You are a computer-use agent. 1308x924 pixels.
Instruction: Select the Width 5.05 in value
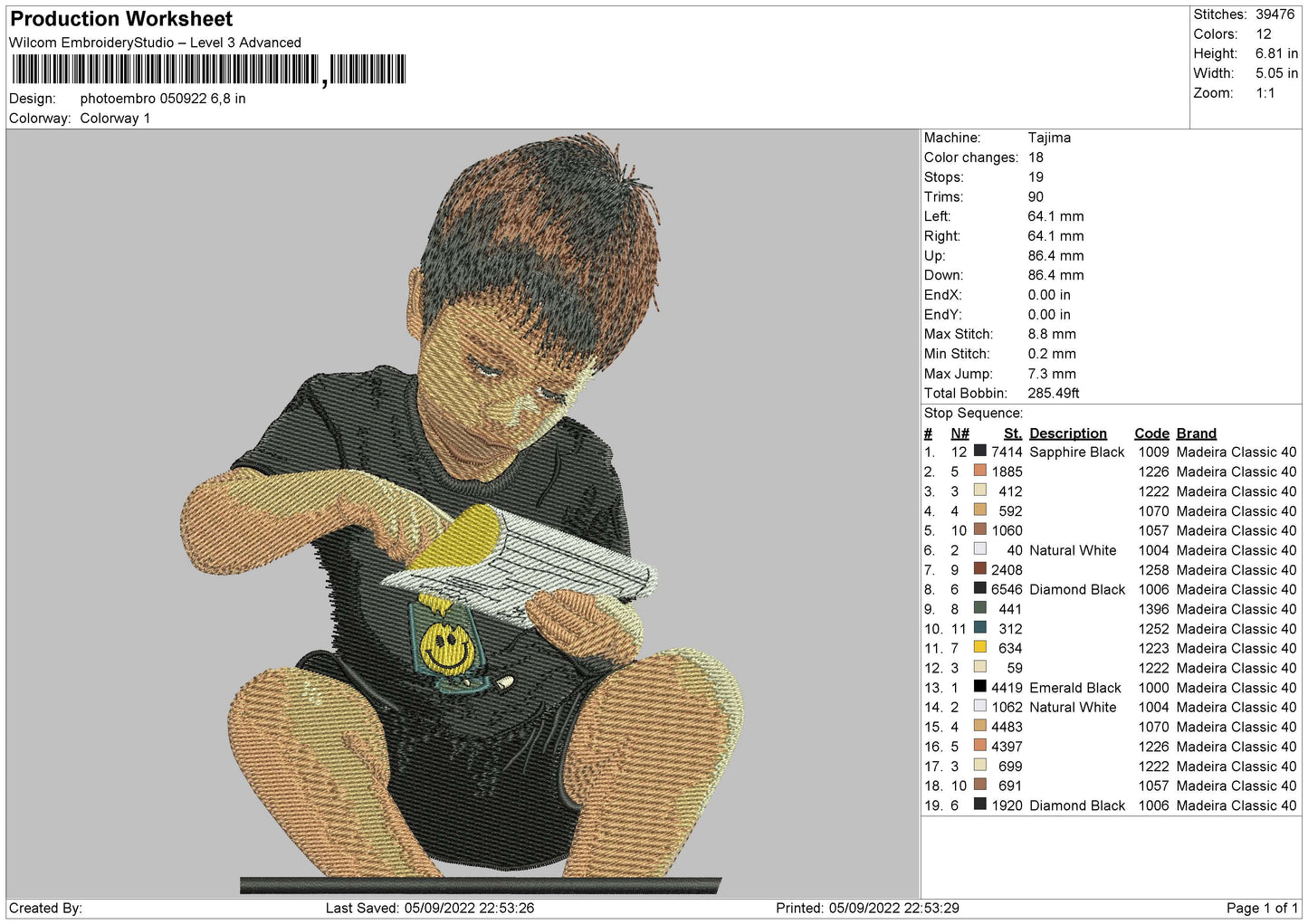tap(1276, 73)
